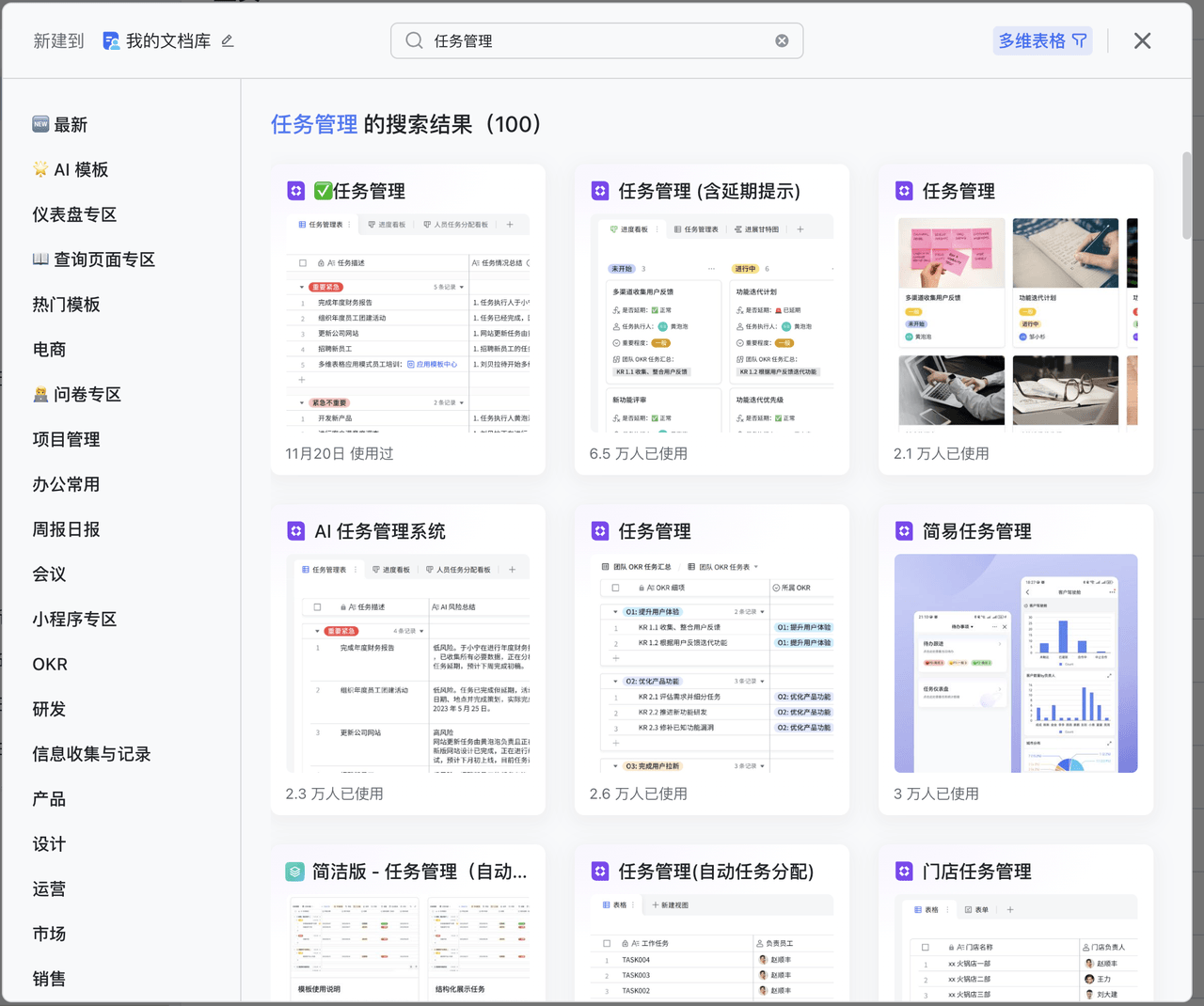Select 问卷专区 in the sidebar
Viewport: 1204px width, 1006px height.
coord(87,395)
